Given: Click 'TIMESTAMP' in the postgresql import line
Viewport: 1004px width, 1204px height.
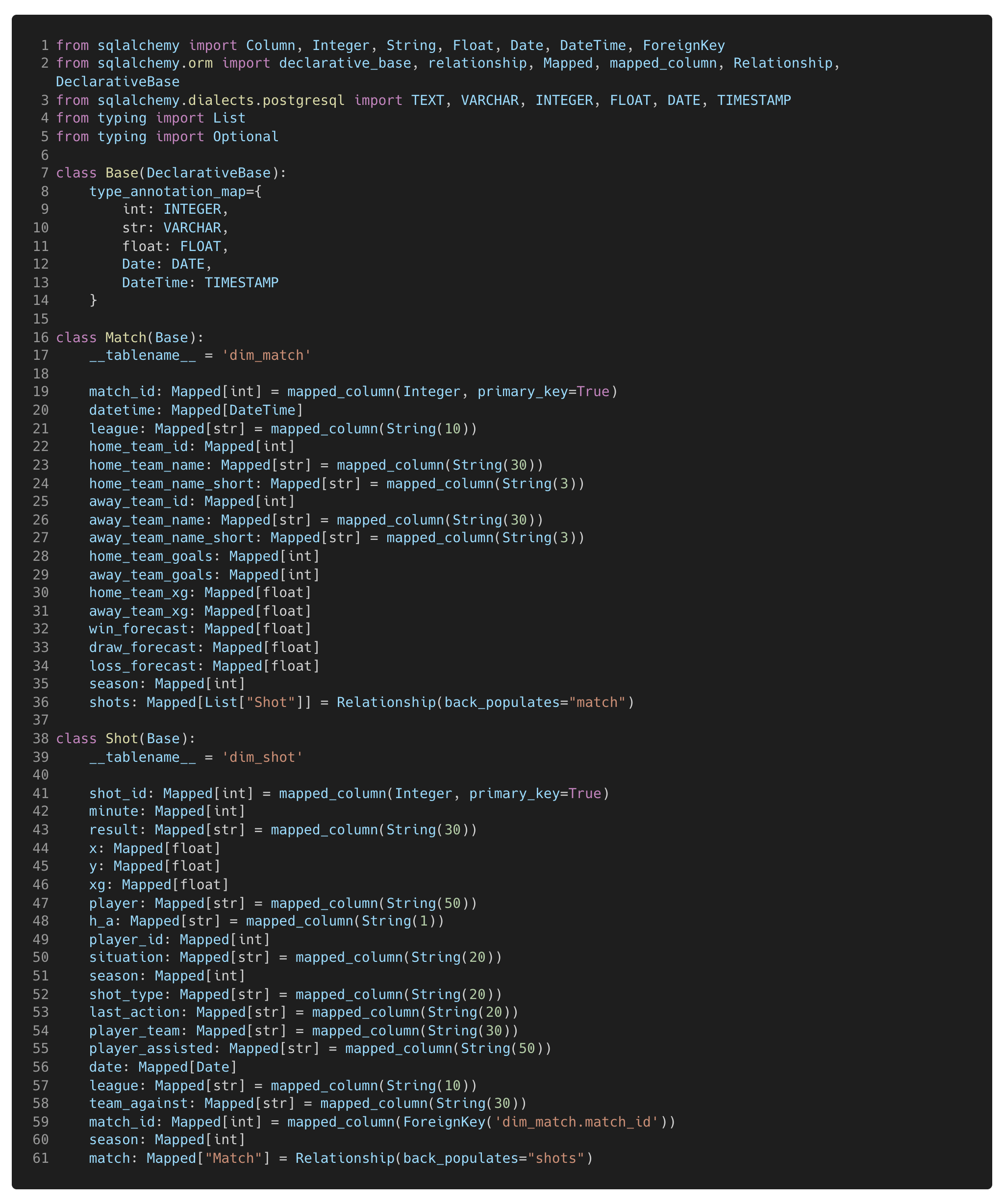Looking at the screenshot, I should click(x=753, y=100).
